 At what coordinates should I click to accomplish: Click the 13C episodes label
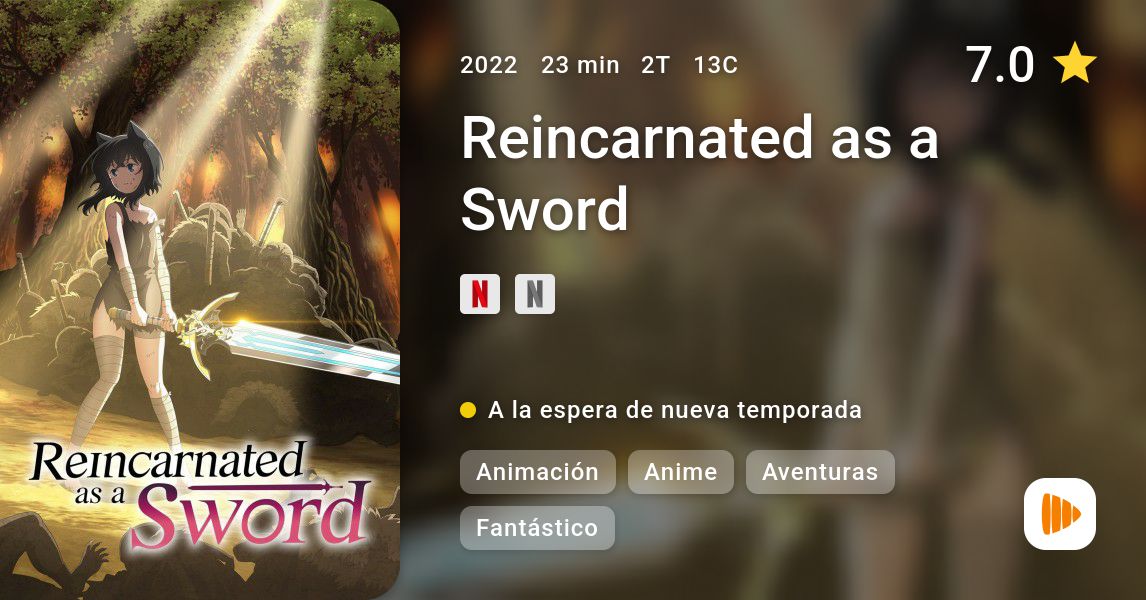point(716,65)
